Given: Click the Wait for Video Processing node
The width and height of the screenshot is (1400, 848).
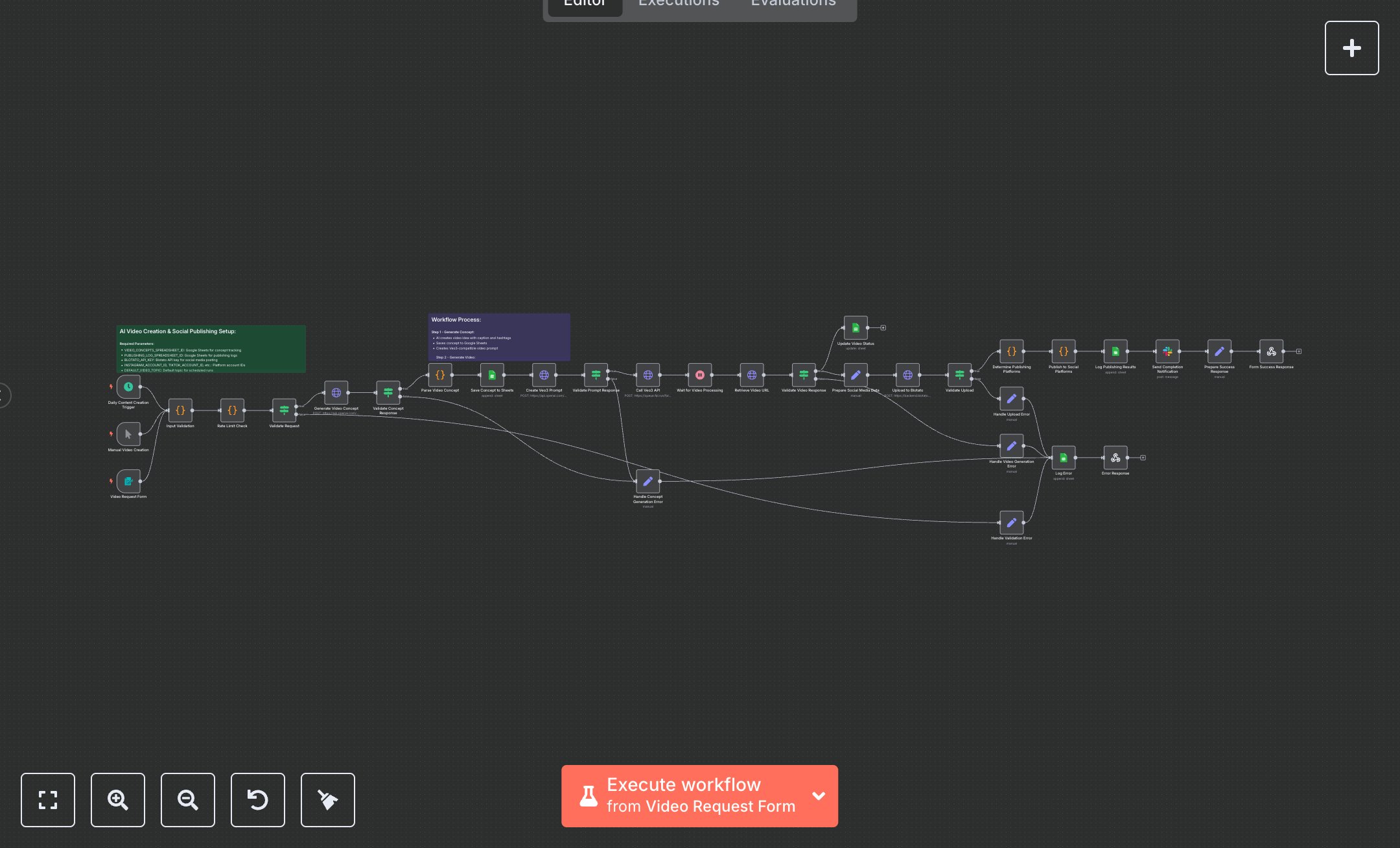Looking at the screenshot, I should (x=699, y=375).
